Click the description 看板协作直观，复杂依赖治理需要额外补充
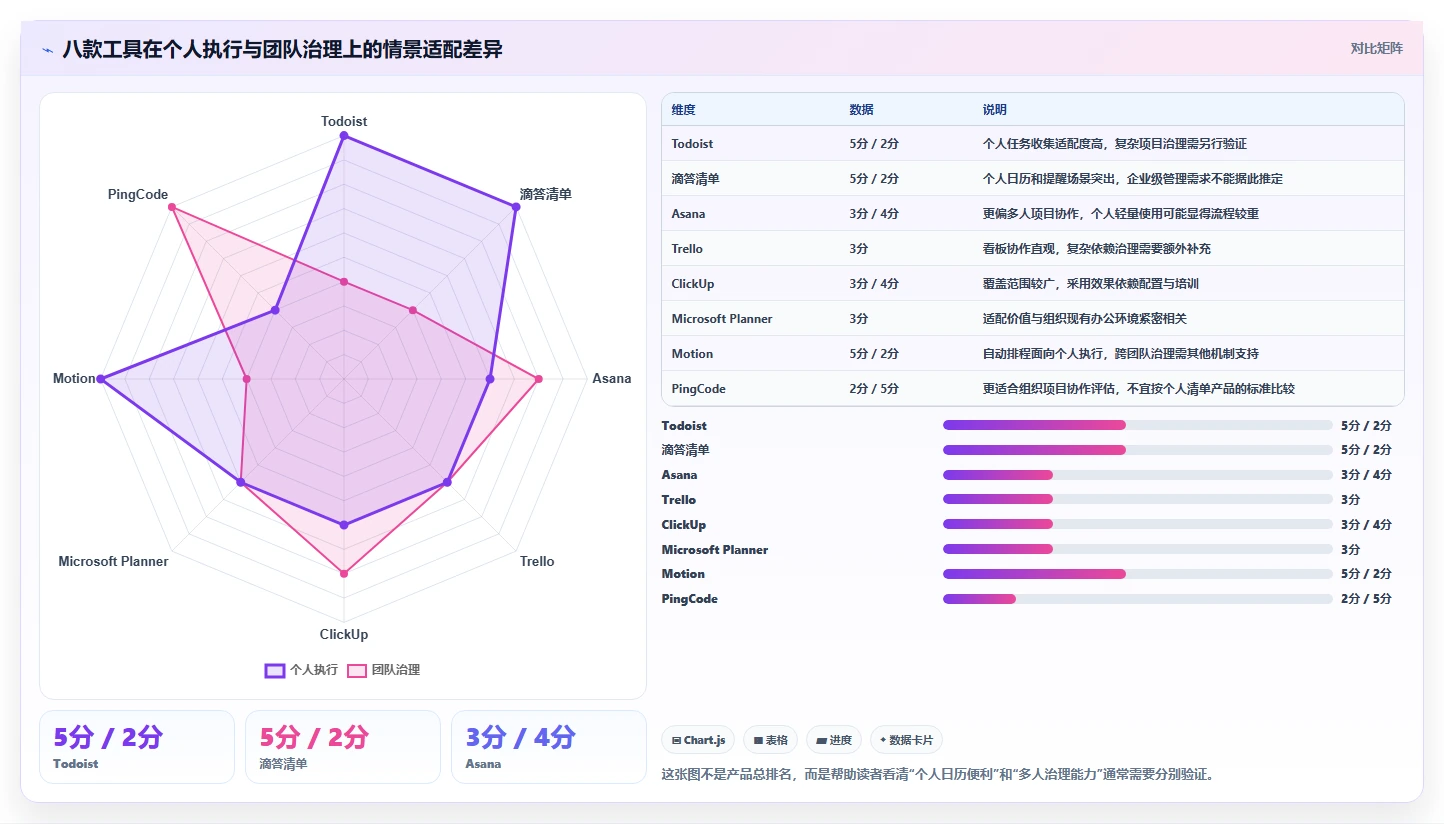Screen dimensions: 1444x824 coord(1097,249)
